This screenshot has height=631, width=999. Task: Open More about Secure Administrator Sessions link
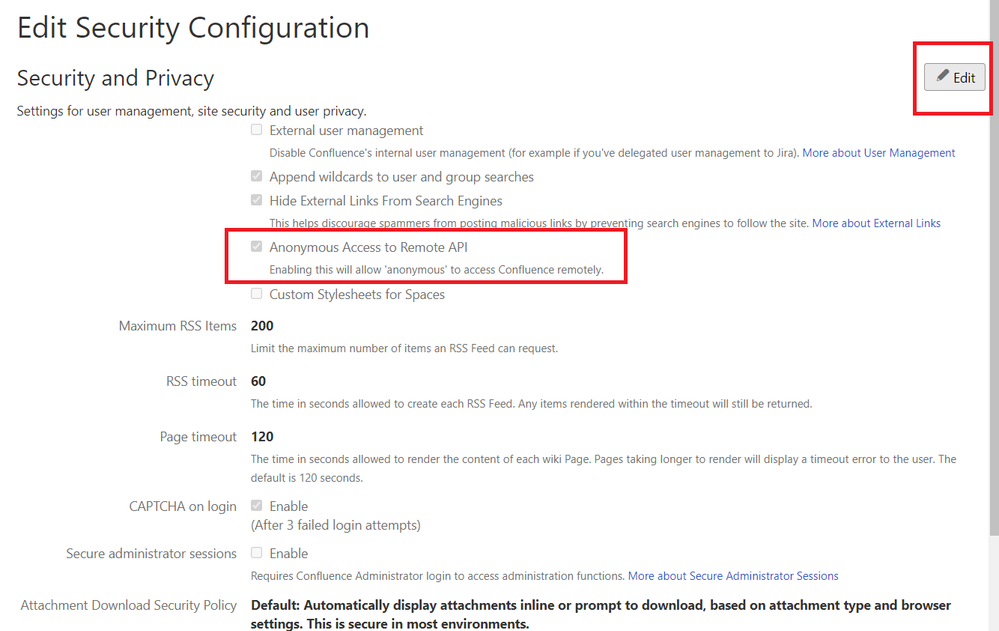click(x=733, y=576)
